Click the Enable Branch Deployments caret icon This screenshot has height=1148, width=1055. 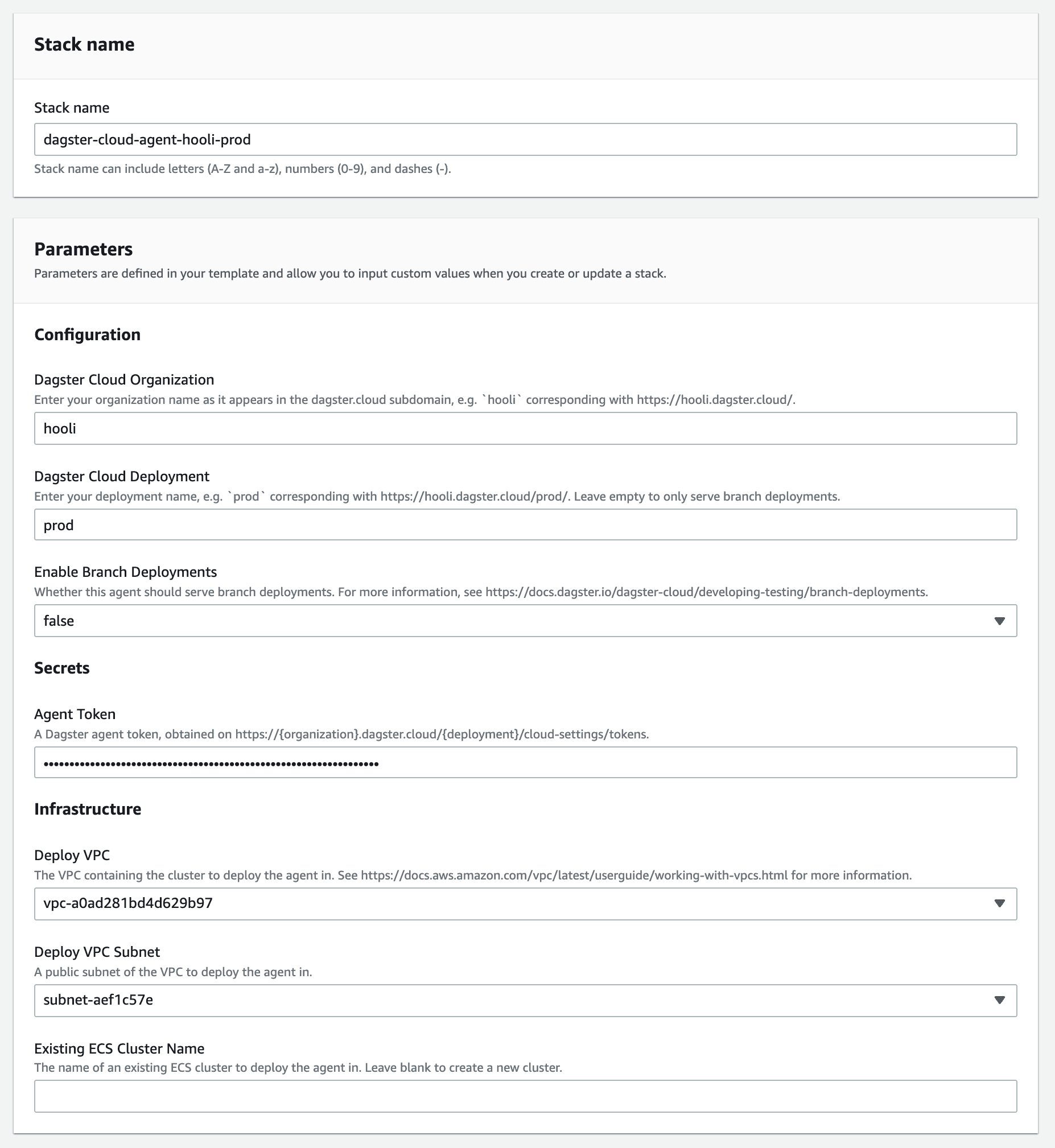pos(1000,620)
